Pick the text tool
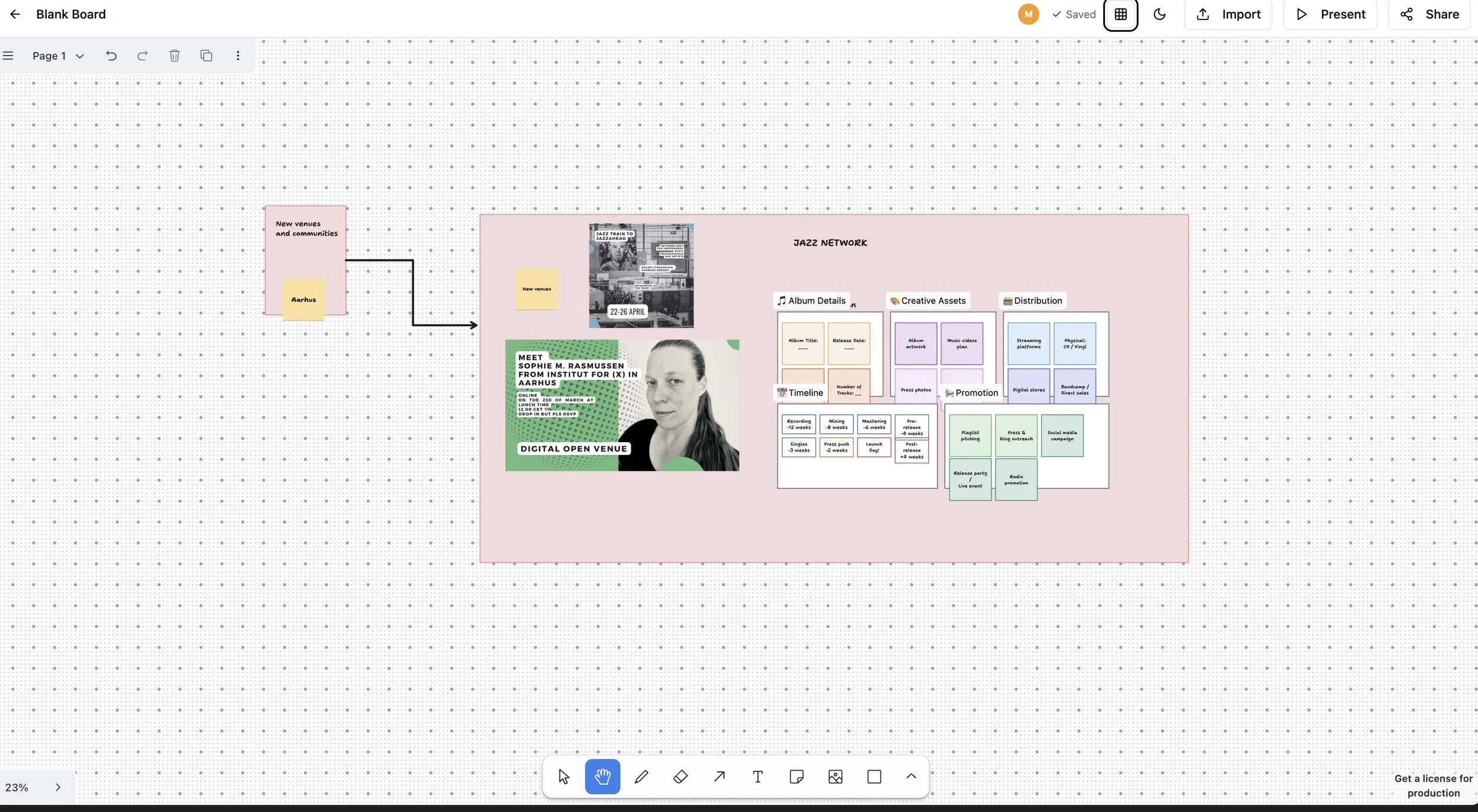Viewport: 1478px width, 812px height. pyautogui.click(x=757, y=777)
